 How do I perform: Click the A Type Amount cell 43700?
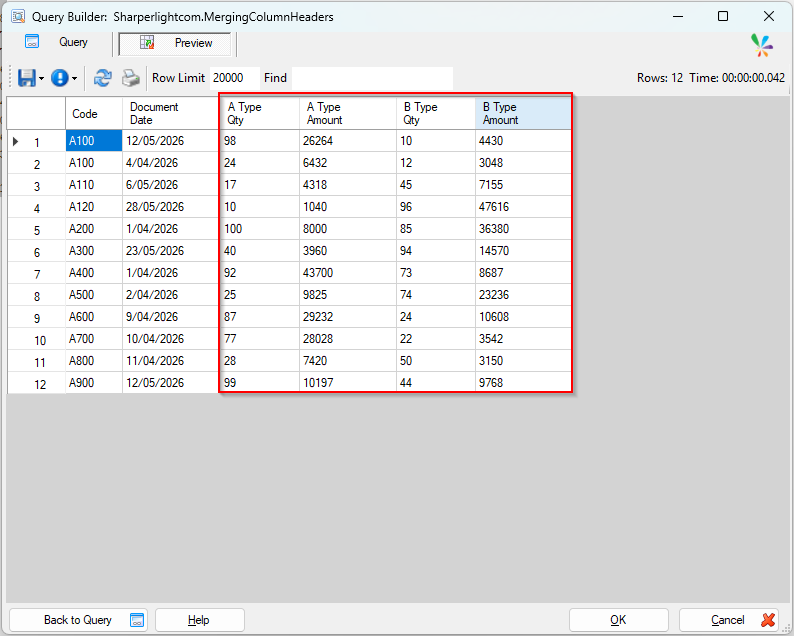[348, 273]
